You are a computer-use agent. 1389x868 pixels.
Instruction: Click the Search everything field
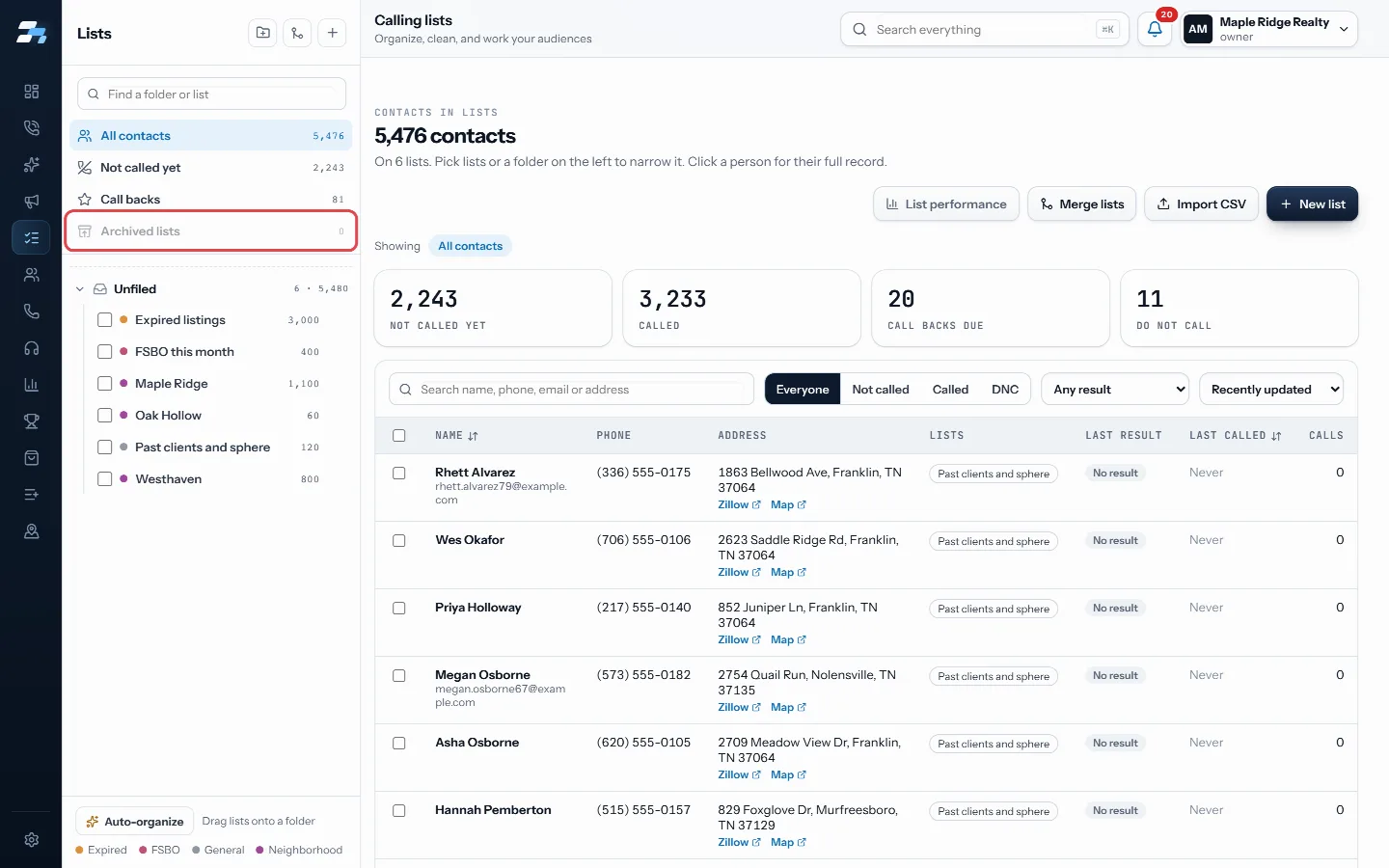coord(985,29)
